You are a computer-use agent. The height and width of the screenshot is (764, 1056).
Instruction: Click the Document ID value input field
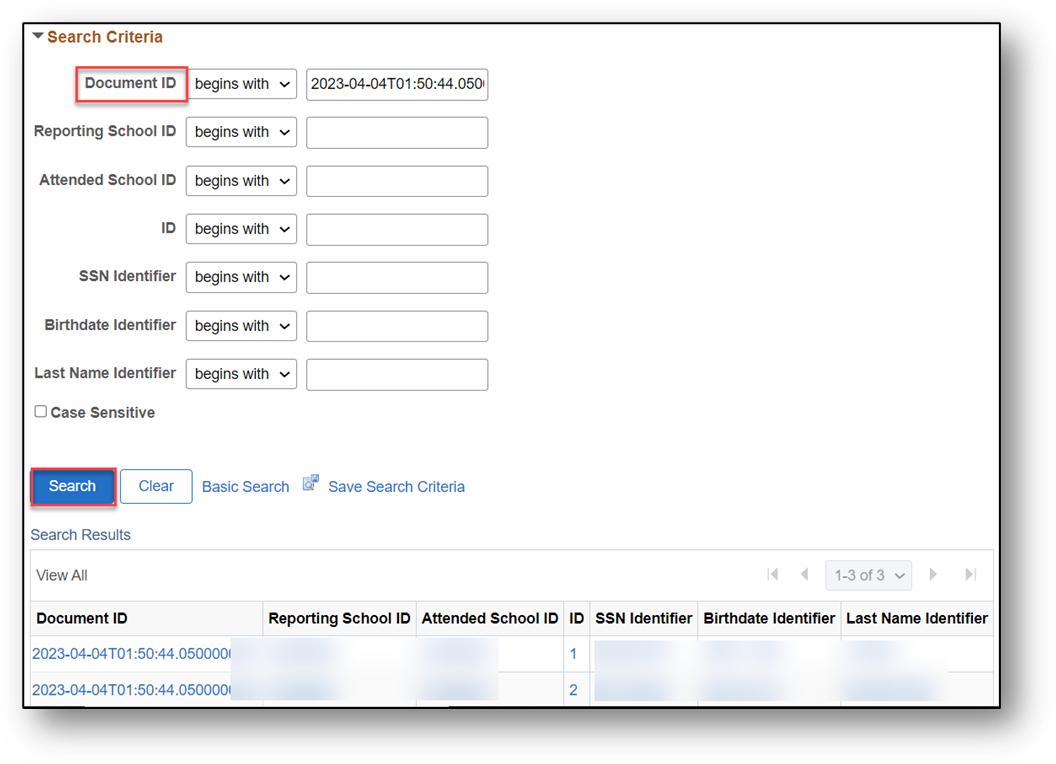tap(397, 84)
